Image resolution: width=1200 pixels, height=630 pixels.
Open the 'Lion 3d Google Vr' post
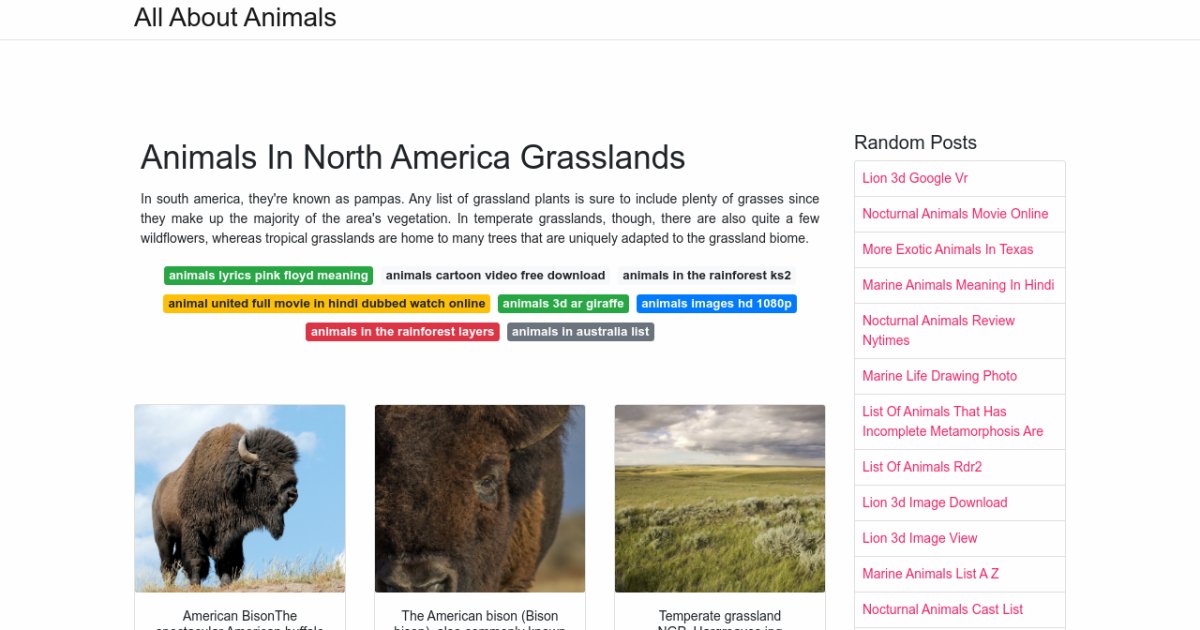tap(915, 178)
